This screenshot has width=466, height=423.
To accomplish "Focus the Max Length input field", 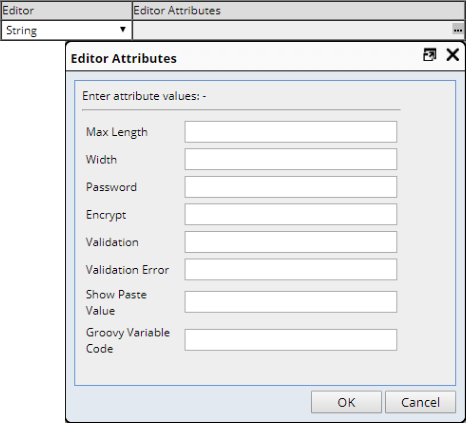I will click(x=291, y=132).
